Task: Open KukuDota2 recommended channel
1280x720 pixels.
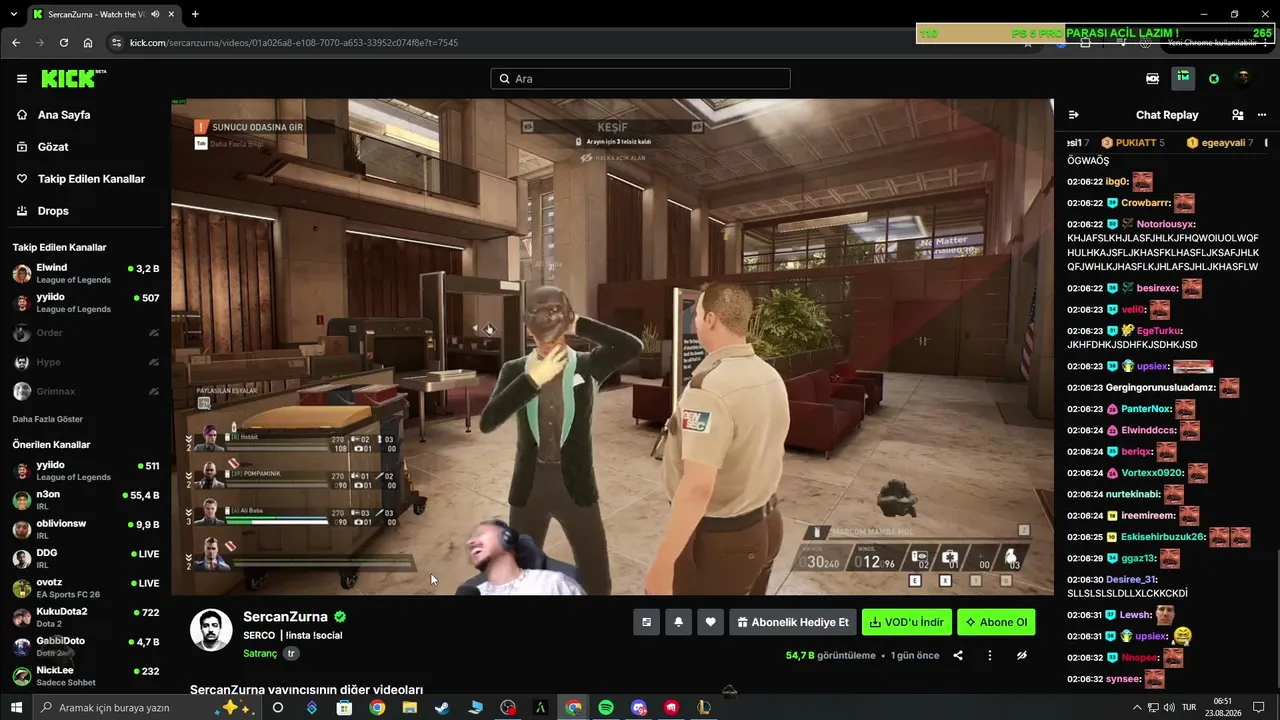Action: point(86,617)
